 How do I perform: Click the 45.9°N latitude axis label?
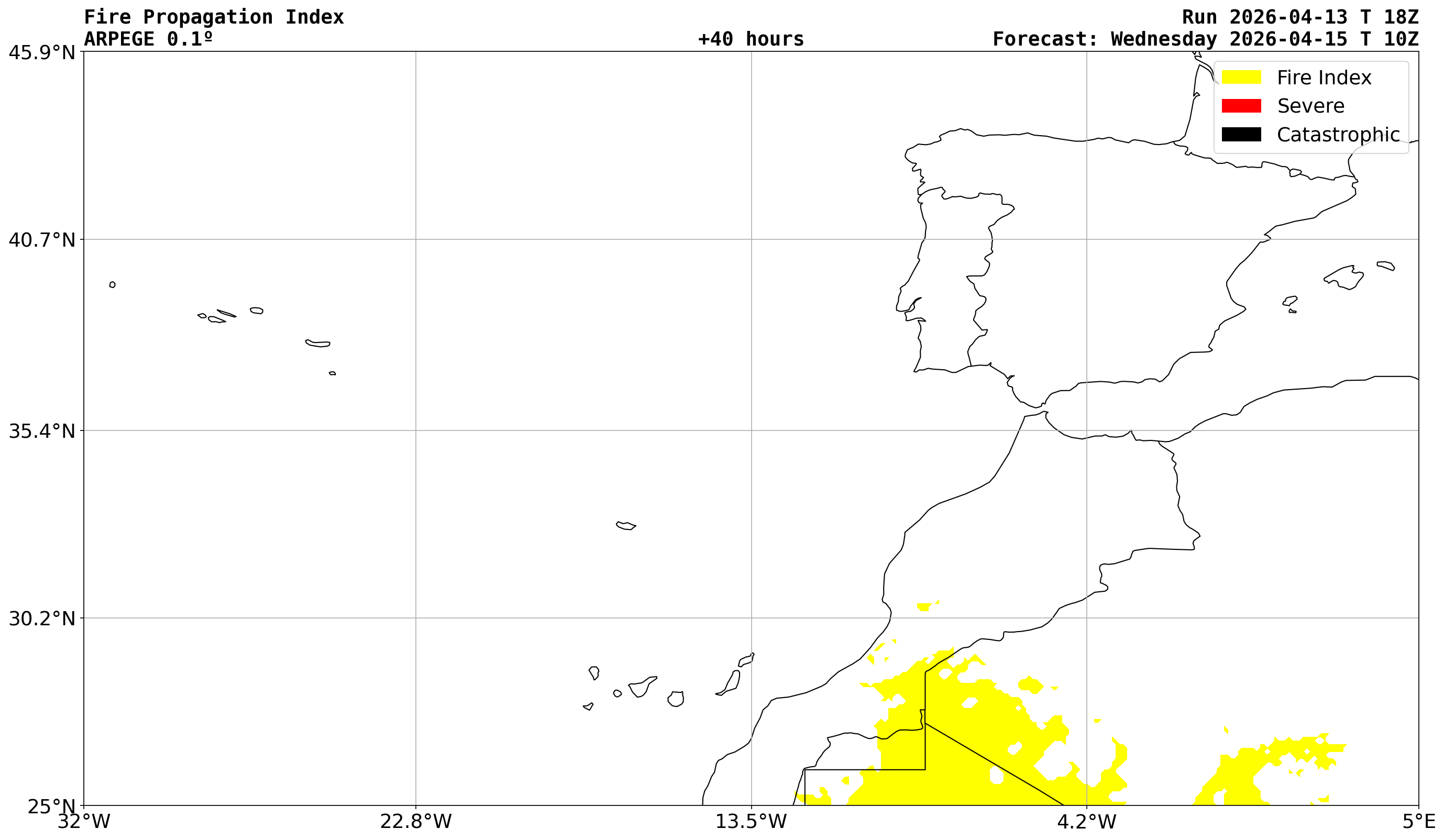(42, 53)
